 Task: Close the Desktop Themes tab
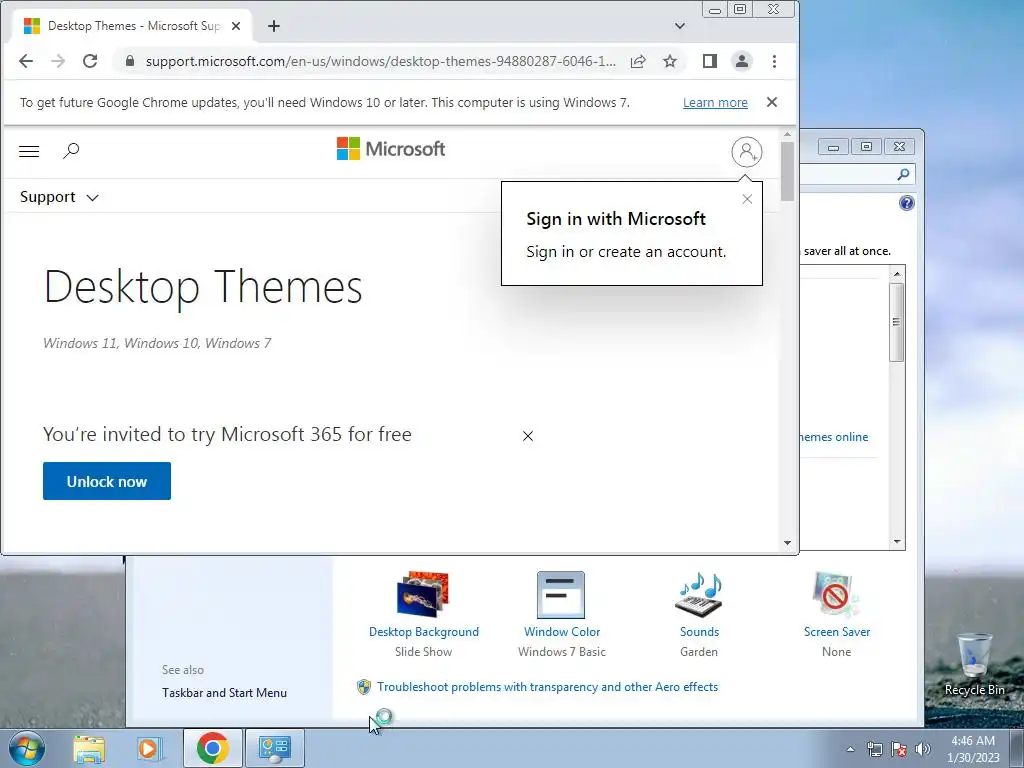pyautogui.click(x=236, y=26)
